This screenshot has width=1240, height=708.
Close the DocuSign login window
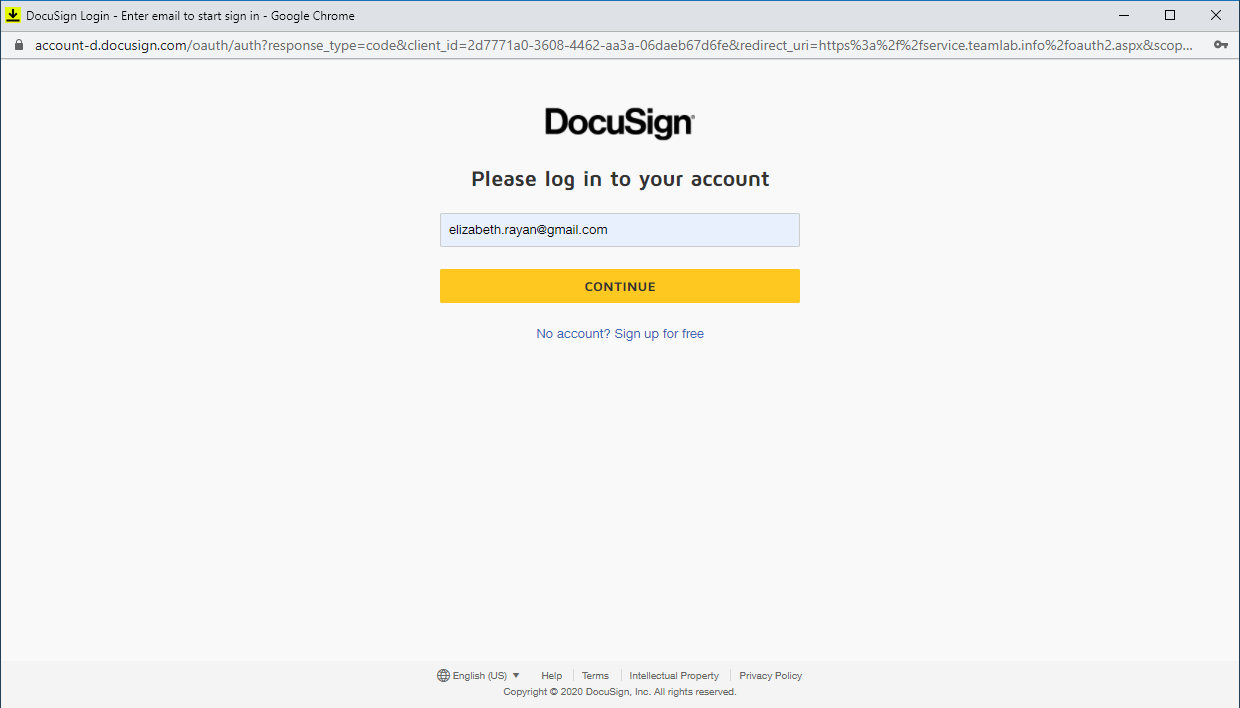pyautogui.click(x=1216, y=15)
